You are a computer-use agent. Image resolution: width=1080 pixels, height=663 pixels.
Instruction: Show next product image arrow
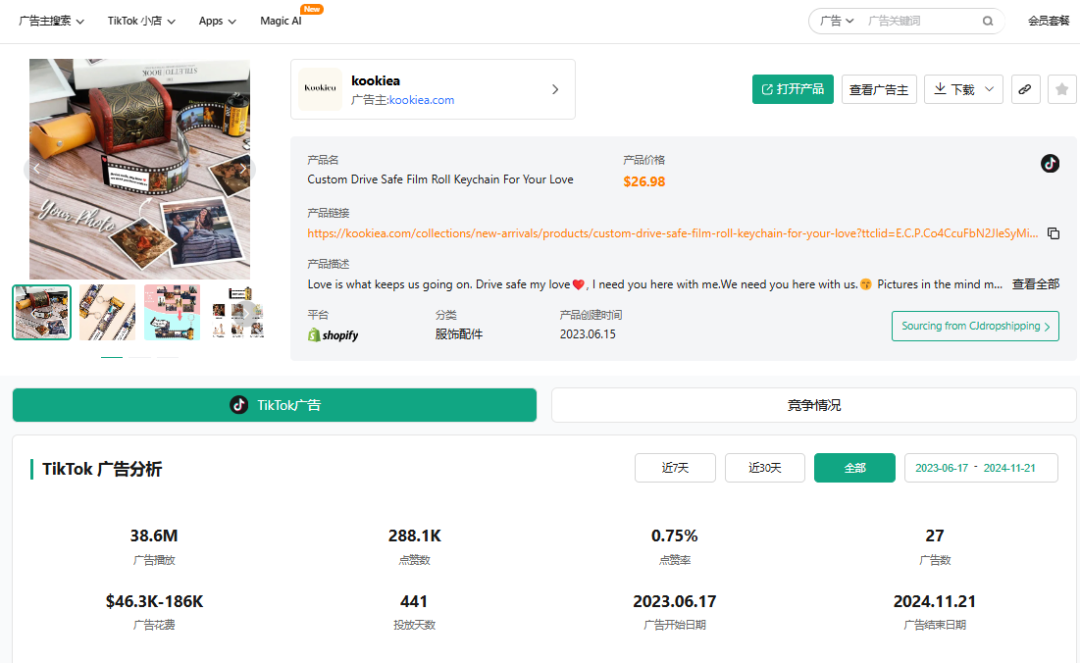tap(242, 168)
